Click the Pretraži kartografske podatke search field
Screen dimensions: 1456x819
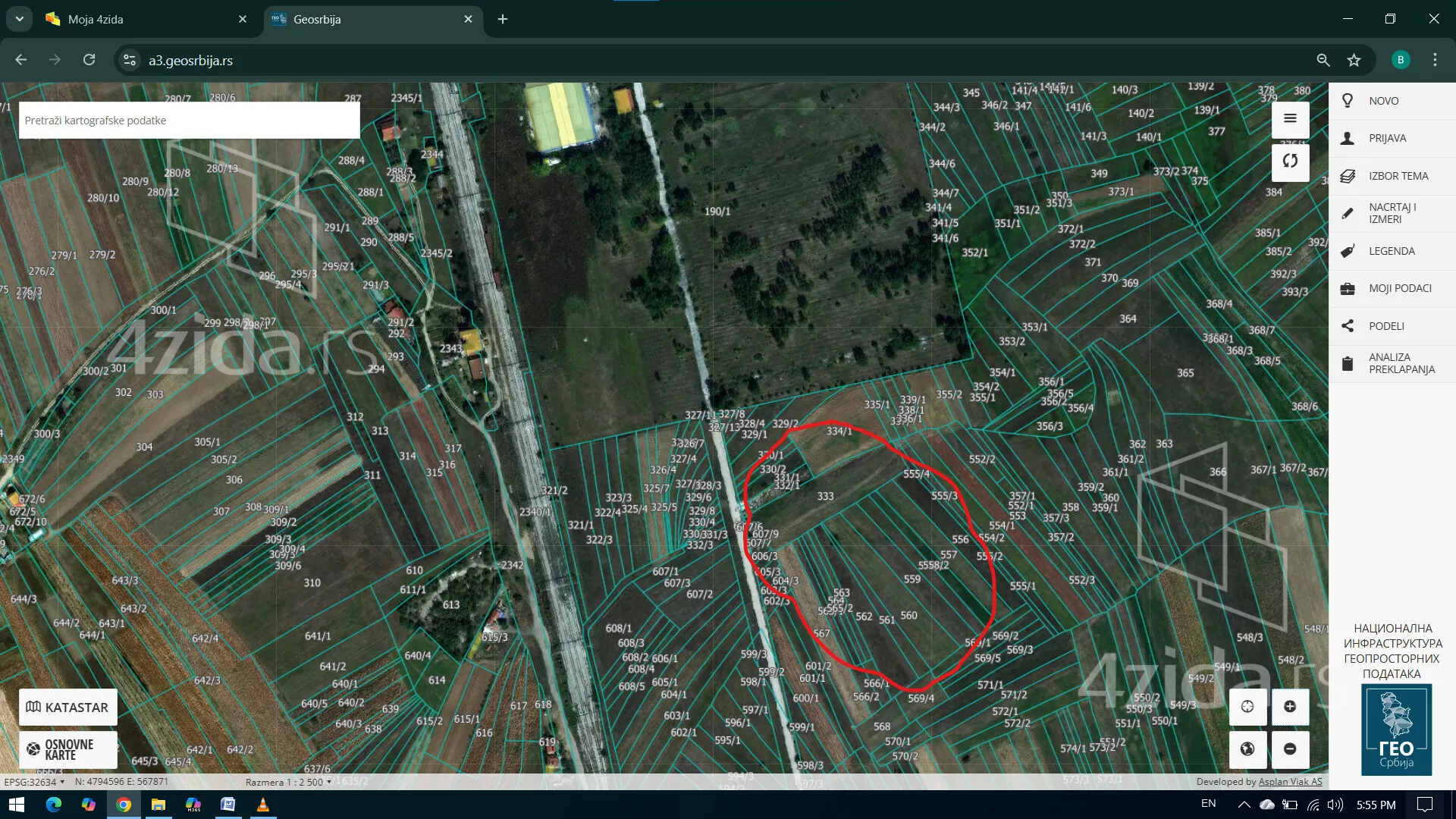pos(189,121)
